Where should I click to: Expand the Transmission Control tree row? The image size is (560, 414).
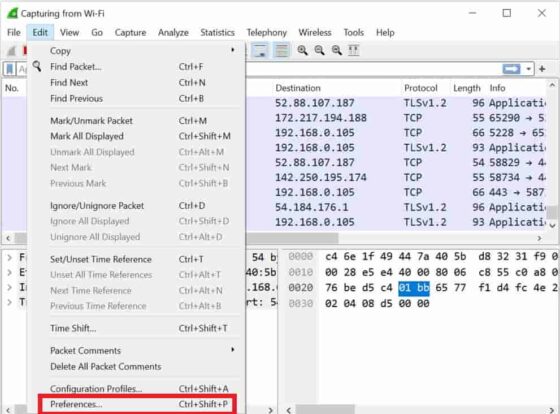[x=9, y=302]
